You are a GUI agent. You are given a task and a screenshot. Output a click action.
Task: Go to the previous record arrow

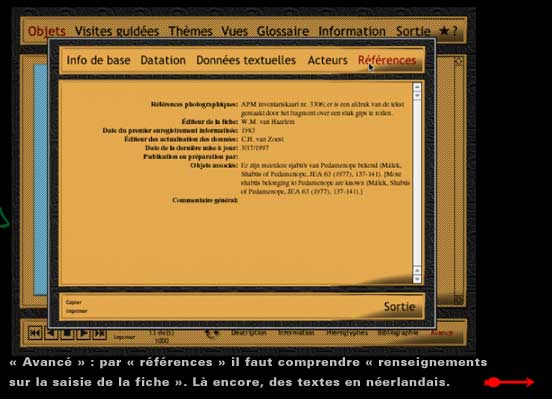coord(51,333)
